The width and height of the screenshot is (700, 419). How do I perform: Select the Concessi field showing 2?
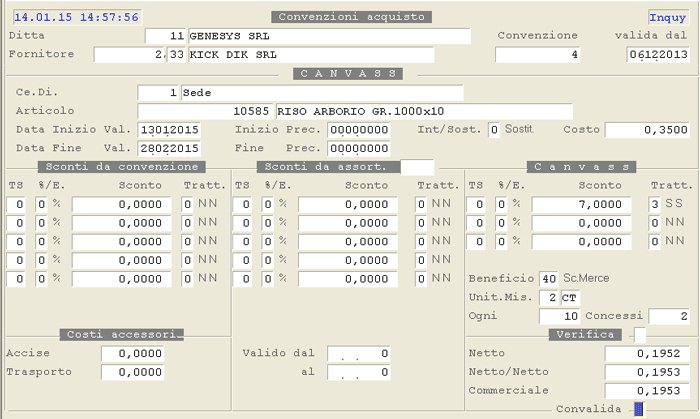point(669,316)
